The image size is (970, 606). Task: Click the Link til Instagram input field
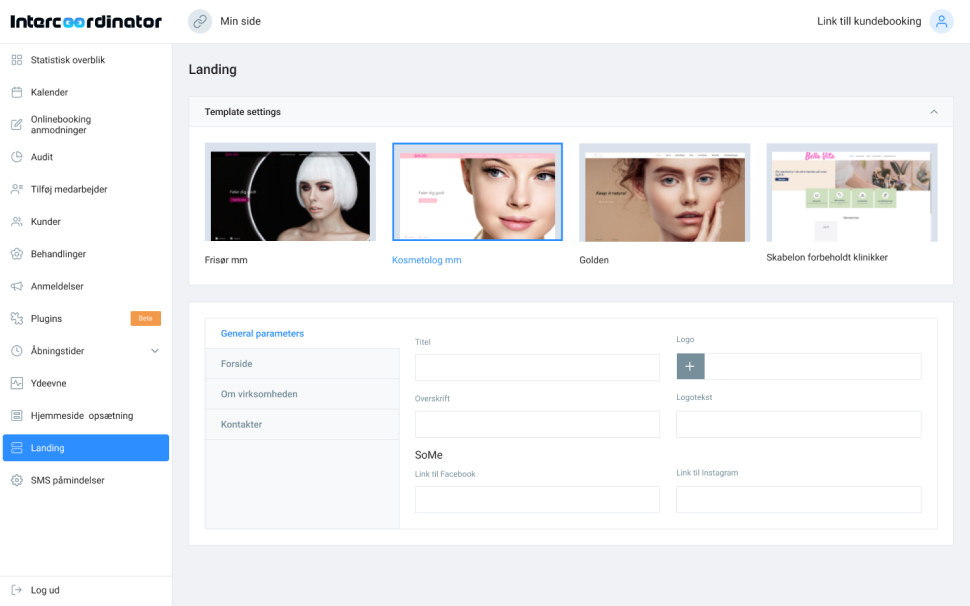tap(799, 500)
